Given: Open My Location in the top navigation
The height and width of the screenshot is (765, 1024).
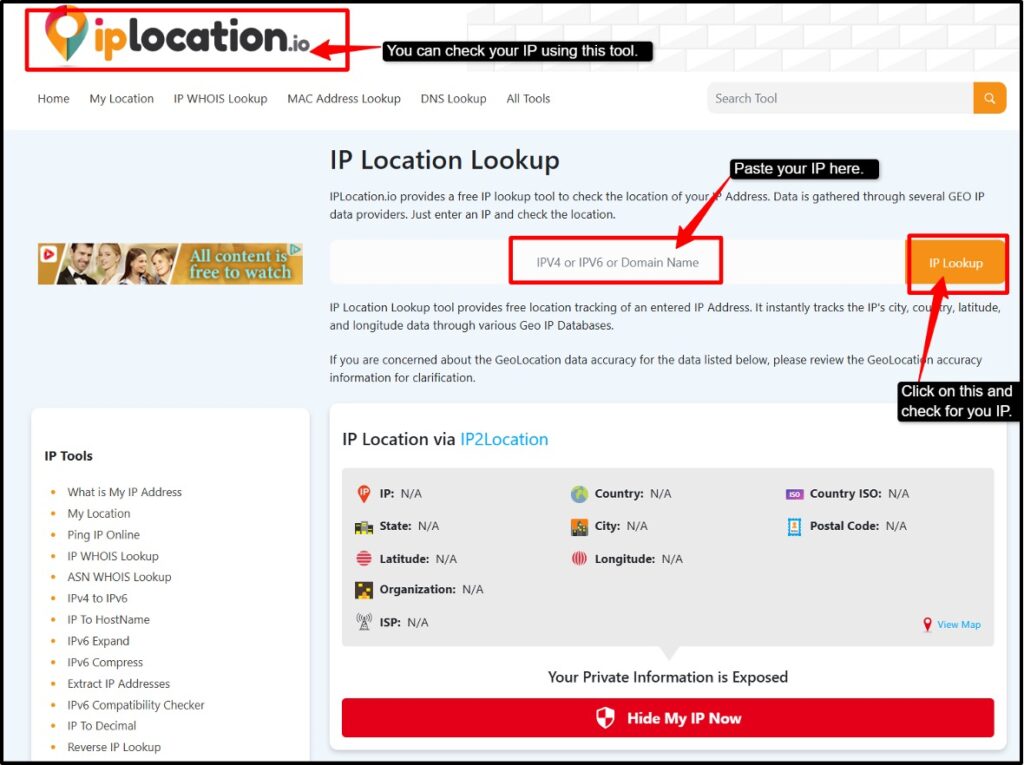Looking at the screenshot, I should click(x=121, y=99).
